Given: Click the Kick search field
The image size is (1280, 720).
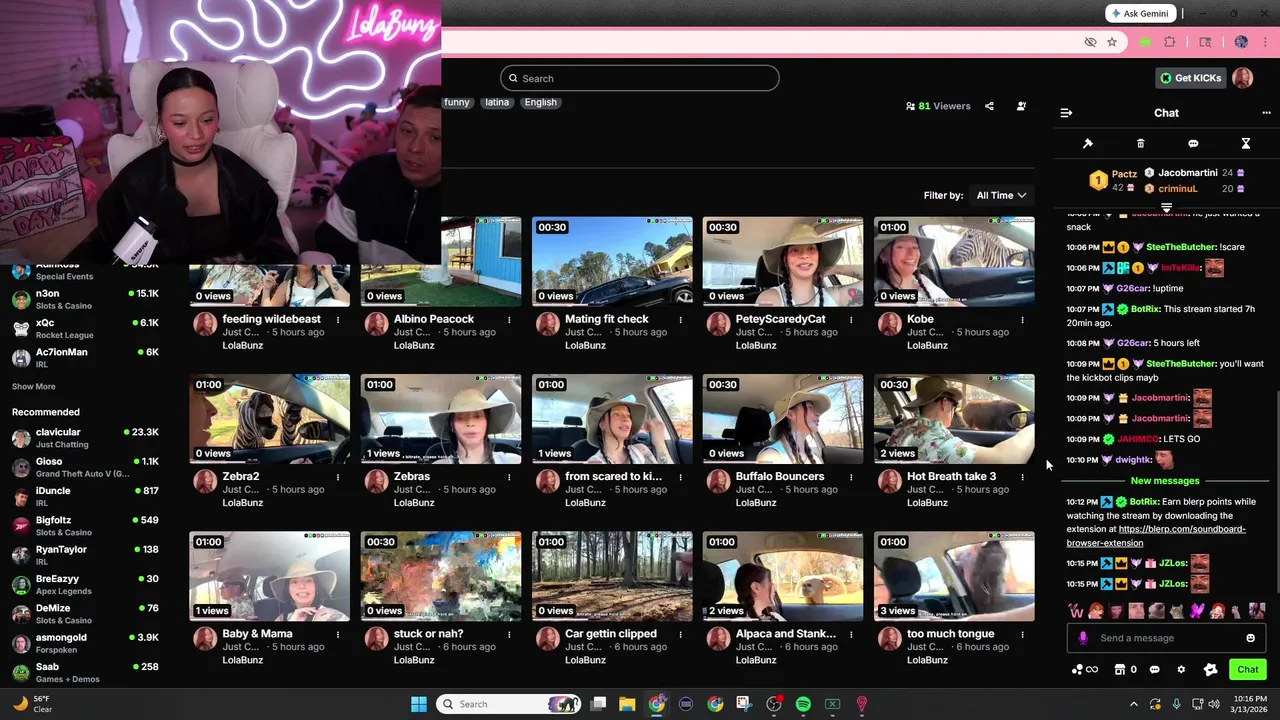Looking at the screenshot, I should (x=640, y=78).
